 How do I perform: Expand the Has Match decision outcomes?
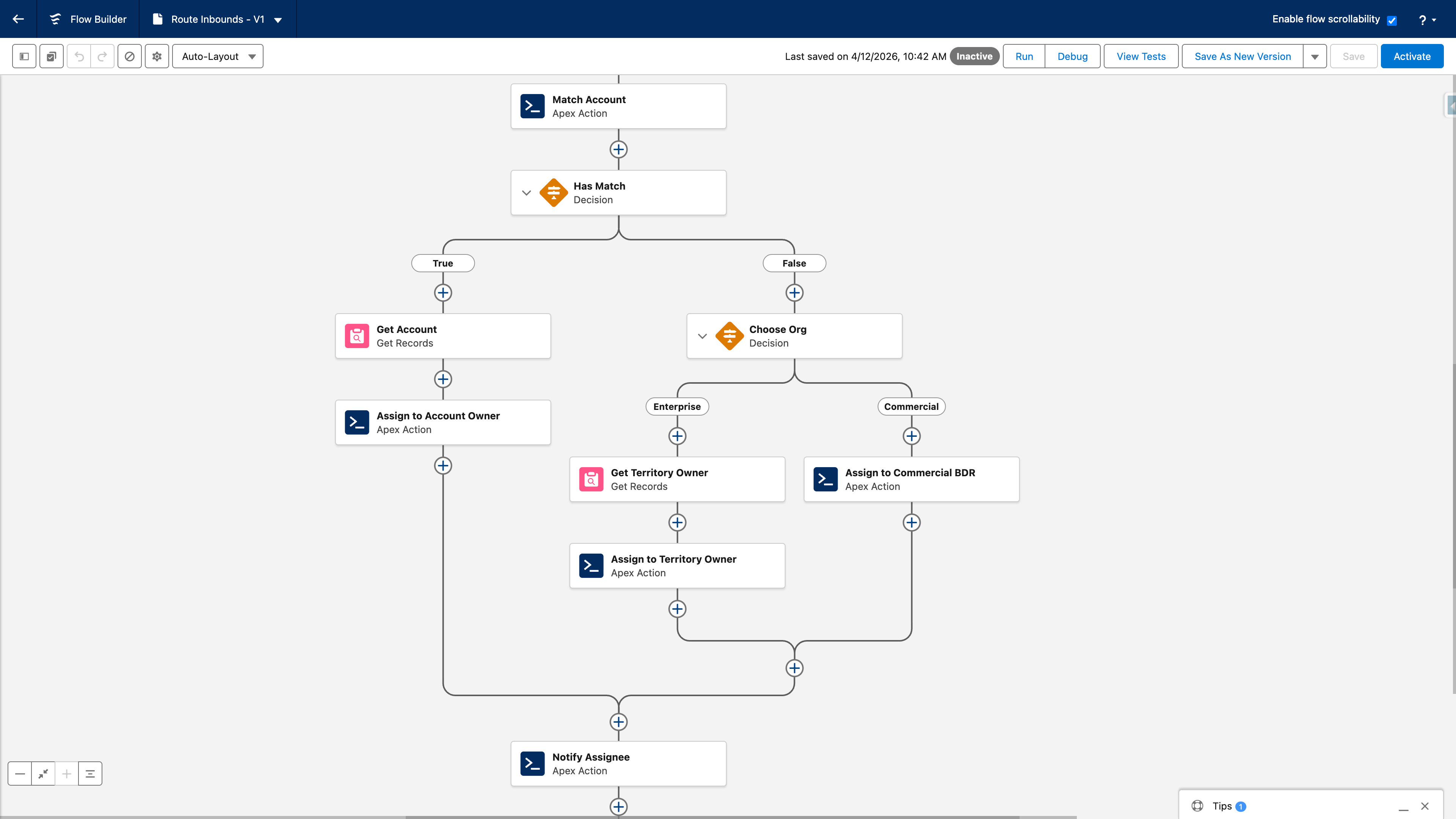click(x=526, y=193)
